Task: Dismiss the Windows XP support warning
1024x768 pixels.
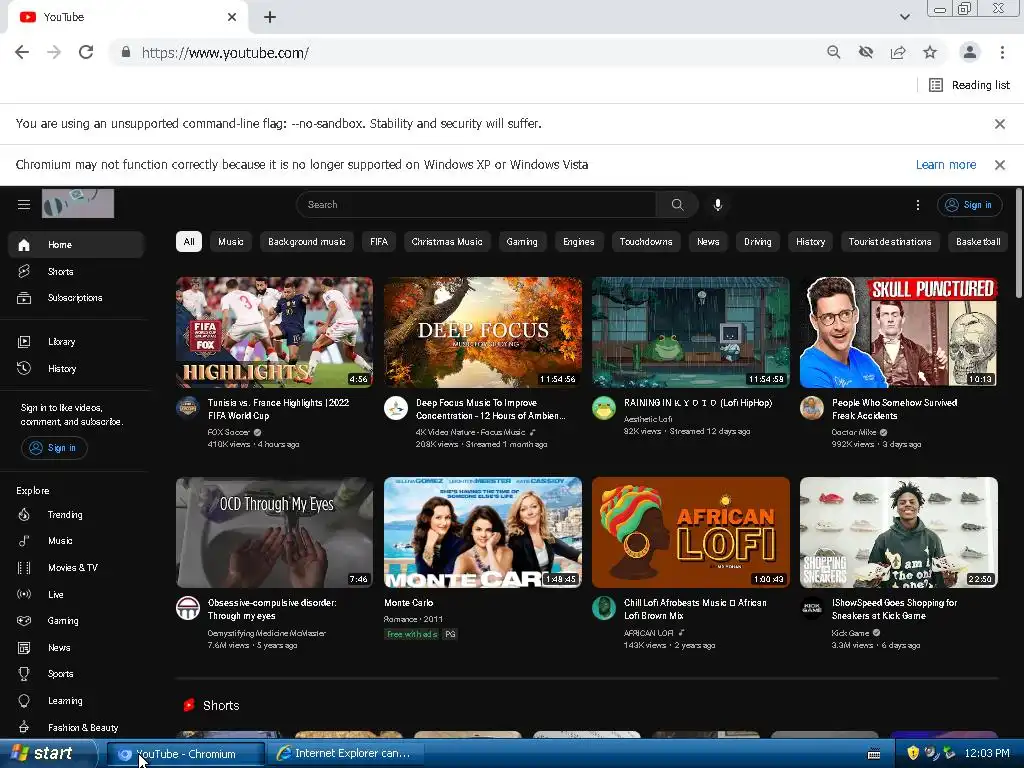Action: (x=999, y=165)
